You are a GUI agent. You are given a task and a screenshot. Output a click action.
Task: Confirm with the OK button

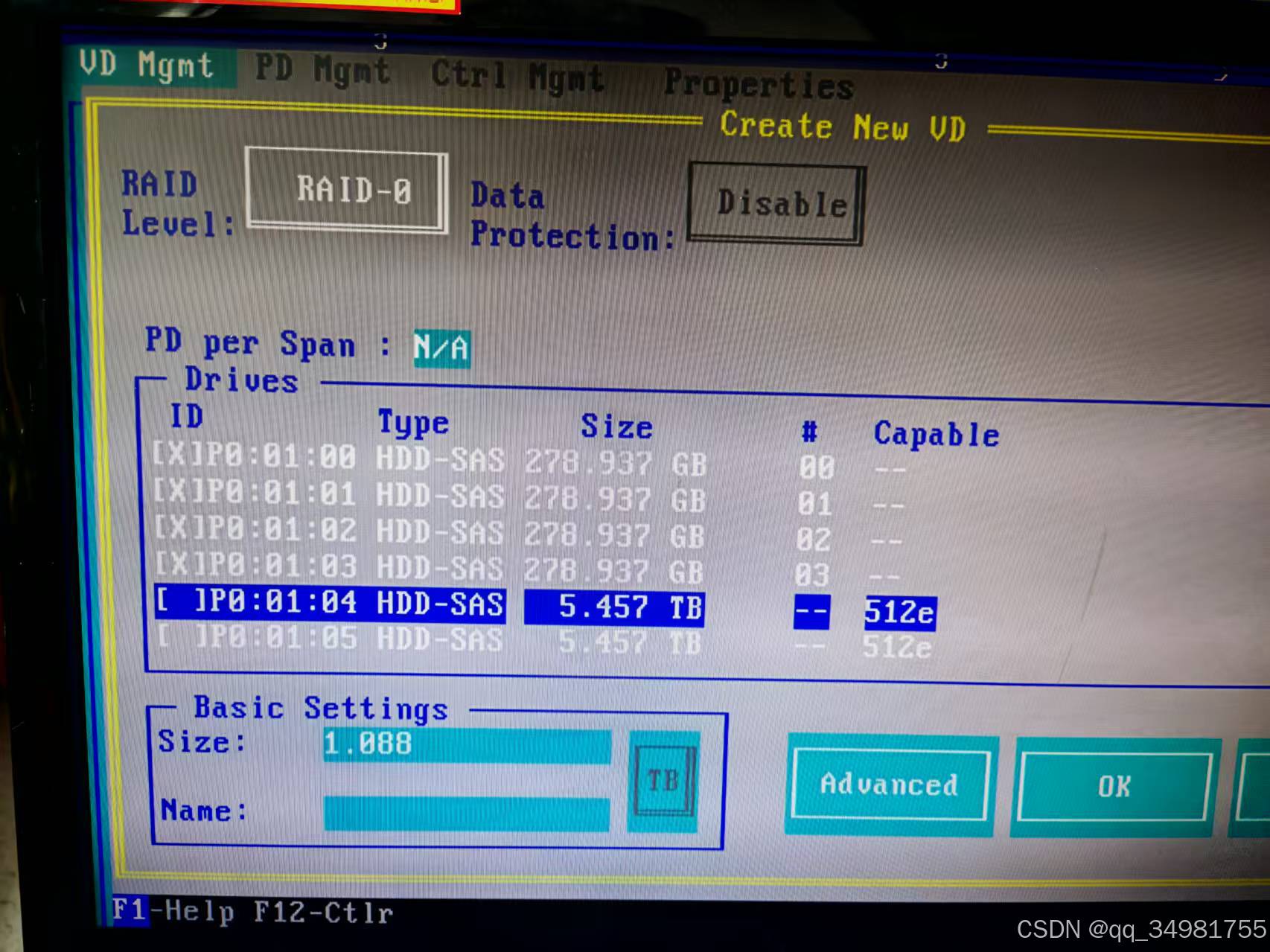click(1114, 787)
